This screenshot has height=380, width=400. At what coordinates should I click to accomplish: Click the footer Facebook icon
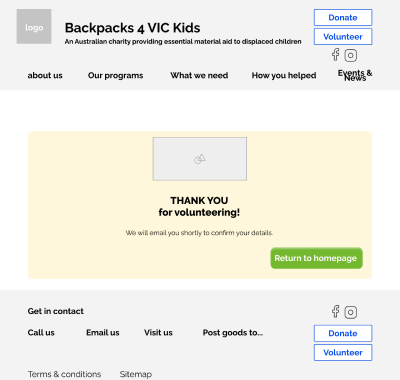pyautogui.click(x=336, y=311)
